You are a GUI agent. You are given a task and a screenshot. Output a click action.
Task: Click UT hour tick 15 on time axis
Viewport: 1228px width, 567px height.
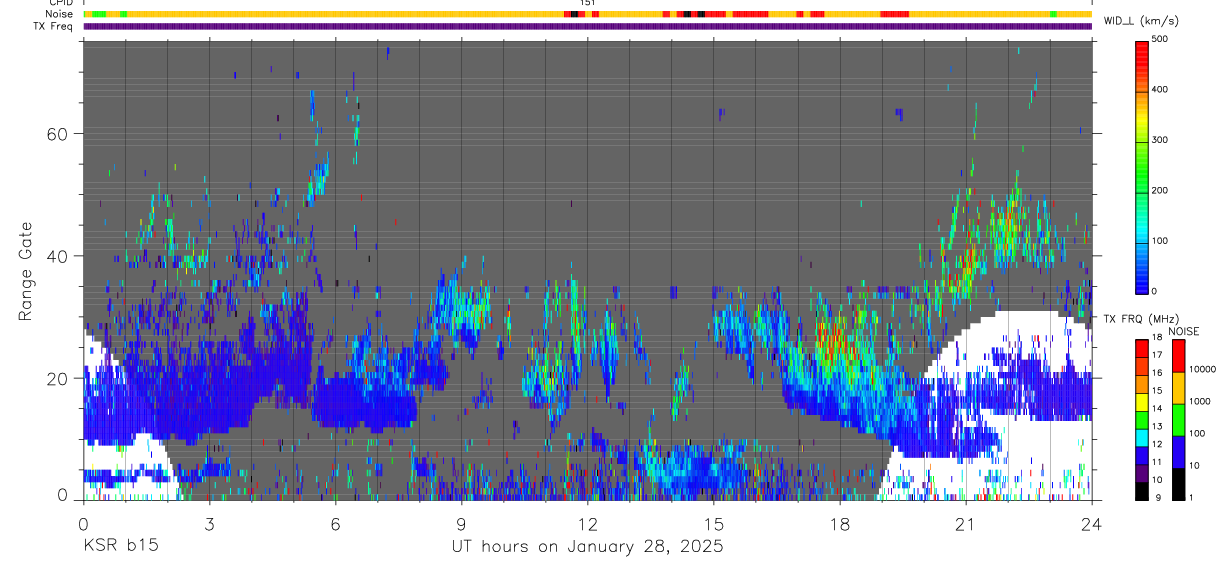tap(713, 523)
